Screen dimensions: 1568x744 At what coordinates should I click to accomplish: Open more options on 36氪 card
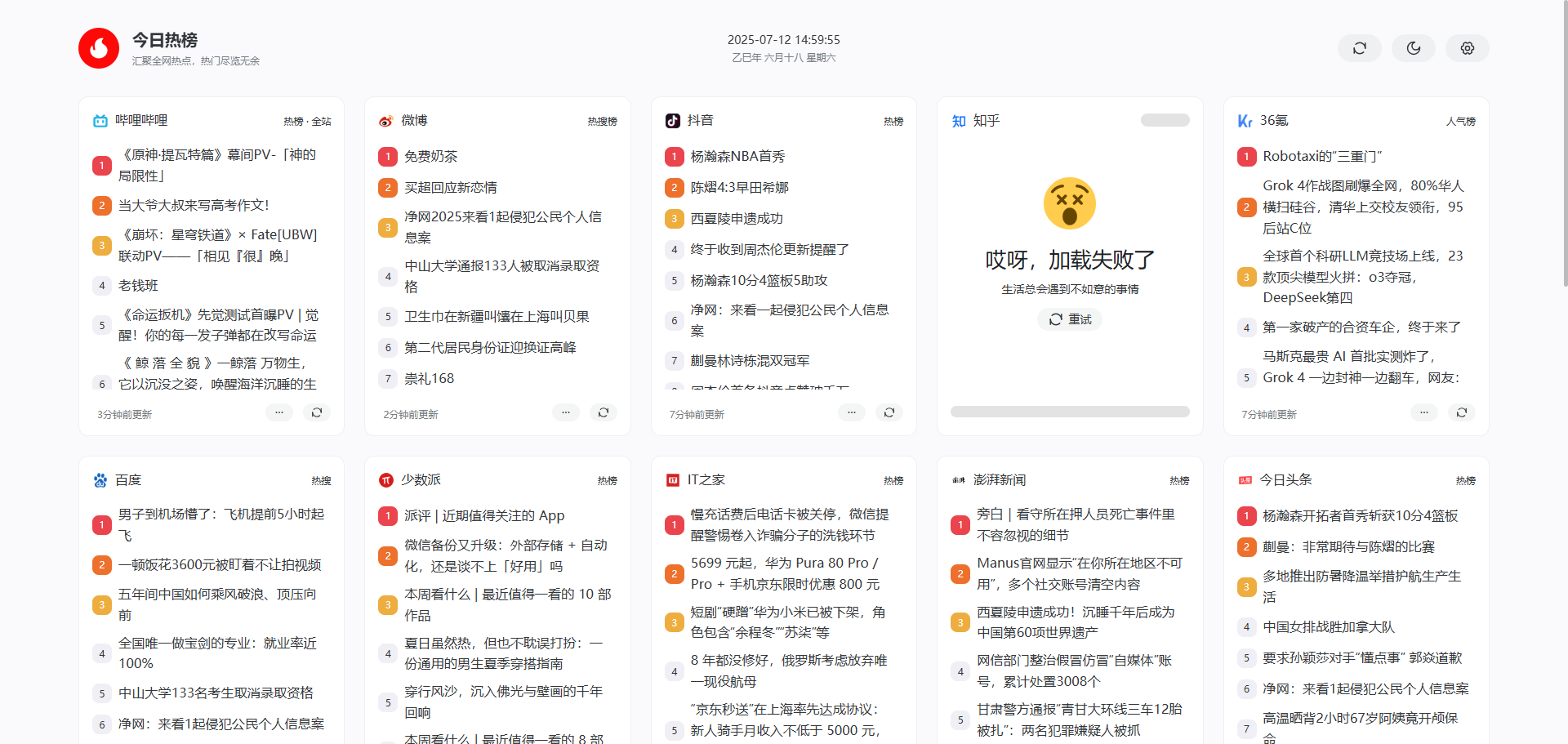1424,412
